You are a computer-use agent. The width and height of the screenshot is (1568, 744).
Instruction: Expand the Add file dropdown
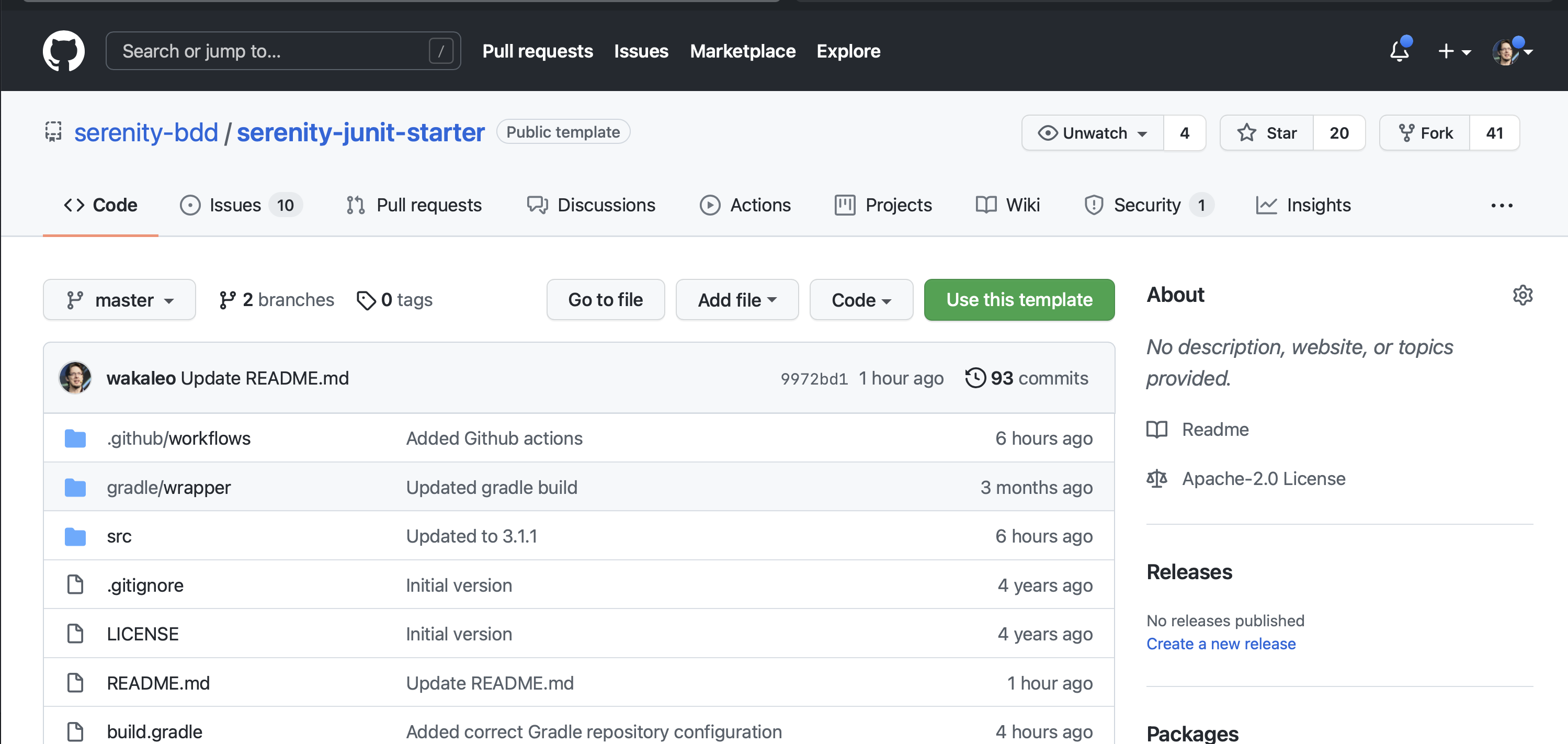[x=736, y=300]
